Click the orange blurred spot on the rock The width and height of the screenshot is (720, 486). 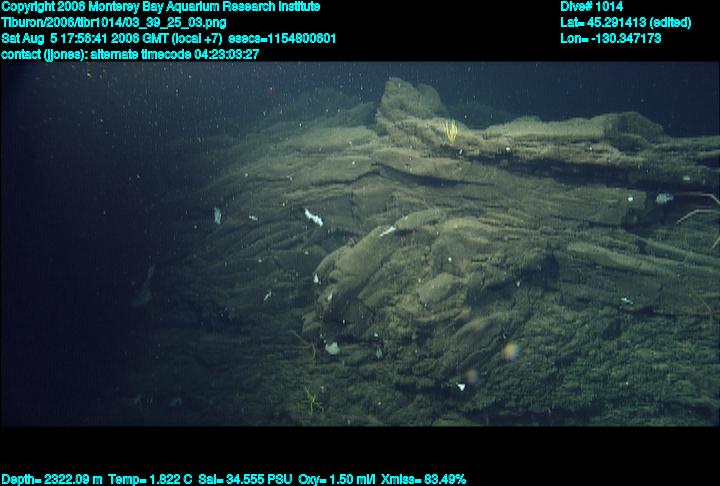click(511, 349)
